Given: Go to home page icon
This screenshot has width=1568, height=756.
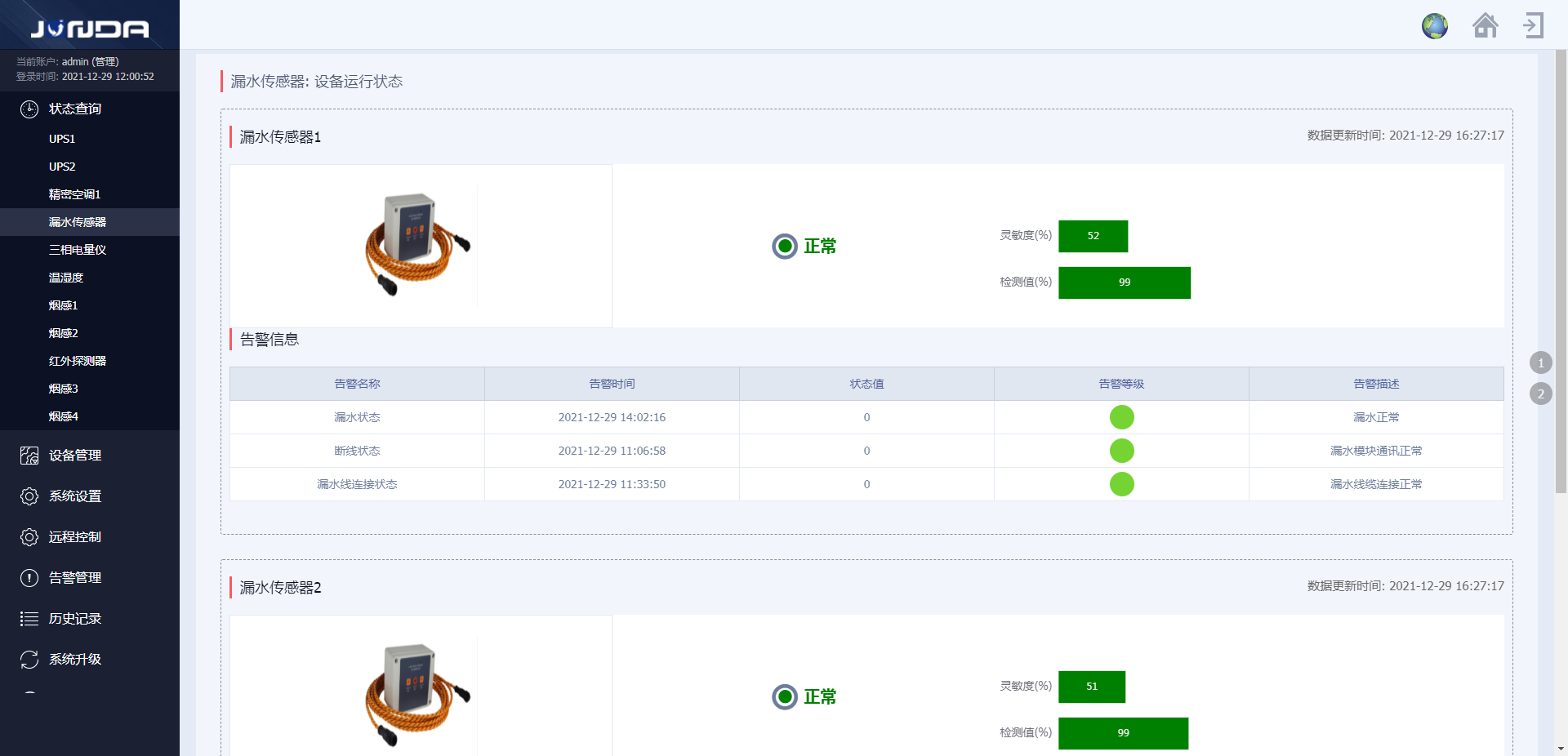Looking at the screenshot, I should (x=1485, y=26).
